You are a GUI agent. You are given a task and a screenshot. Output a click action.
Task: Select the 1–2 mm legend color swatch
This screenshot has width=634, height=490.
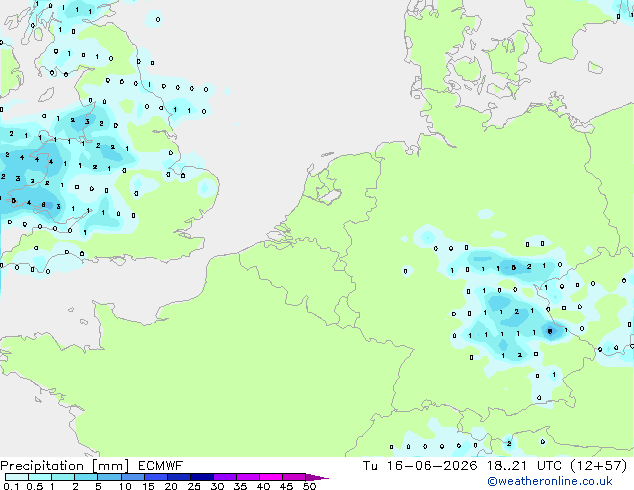(x=63, y=477)
